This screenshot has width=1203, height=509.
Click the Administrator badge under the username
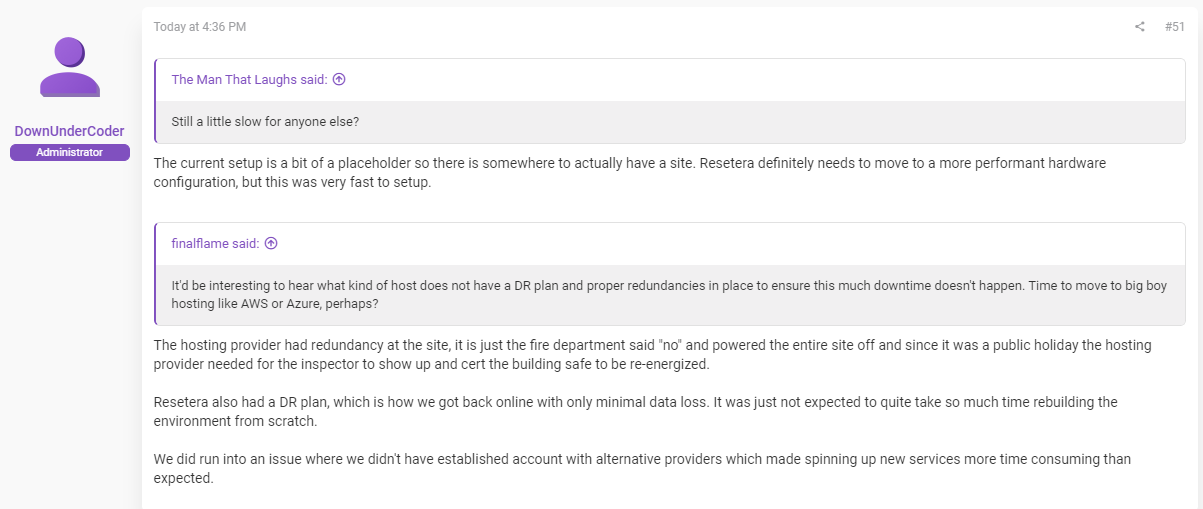[x=70, y=152]
